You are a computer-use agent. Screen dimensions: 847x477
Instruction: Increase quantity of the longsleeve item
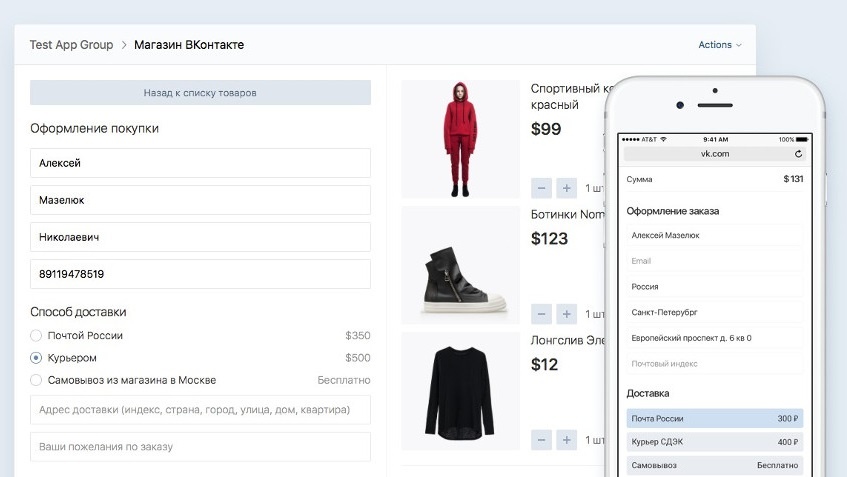pos(566,440)
